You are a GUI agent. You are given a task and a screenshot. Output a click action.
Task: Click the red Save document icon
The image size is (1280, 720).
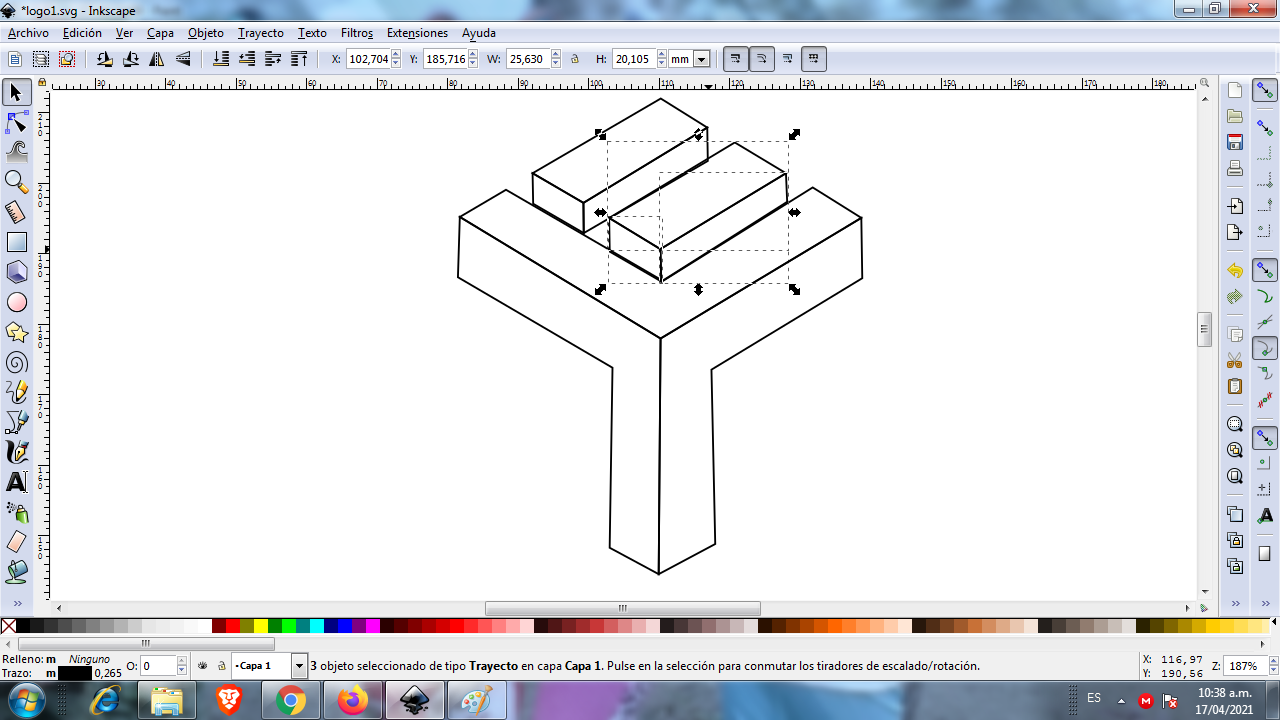click(1235, 142)
